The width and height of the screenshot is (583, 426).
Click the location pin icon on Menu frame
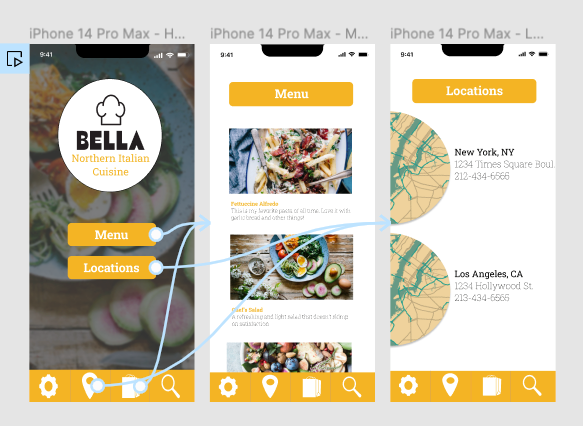coord(270,387)
